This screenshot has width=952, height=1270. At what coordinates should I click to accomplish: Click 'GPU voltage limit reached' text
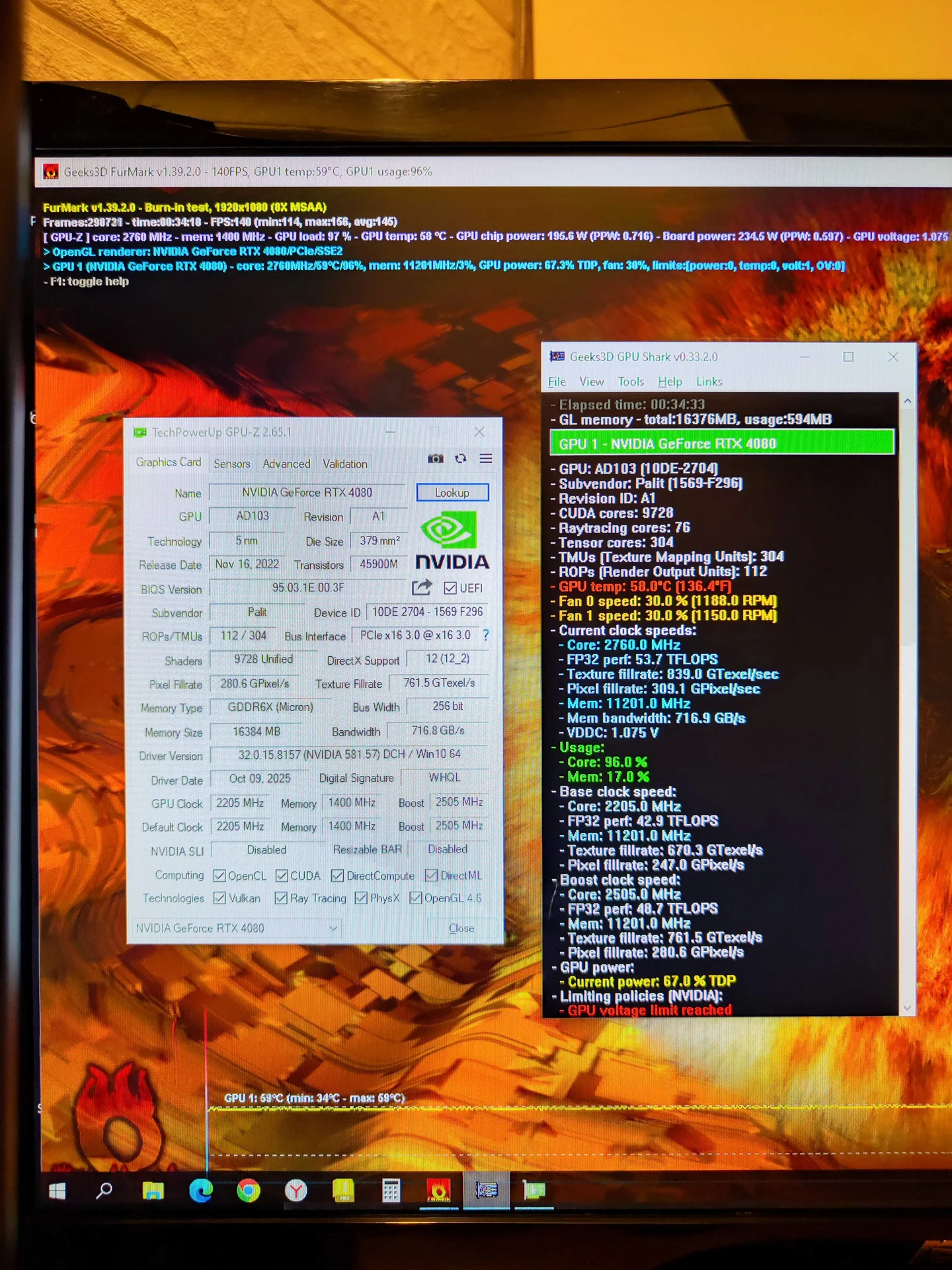[650, 1010]
